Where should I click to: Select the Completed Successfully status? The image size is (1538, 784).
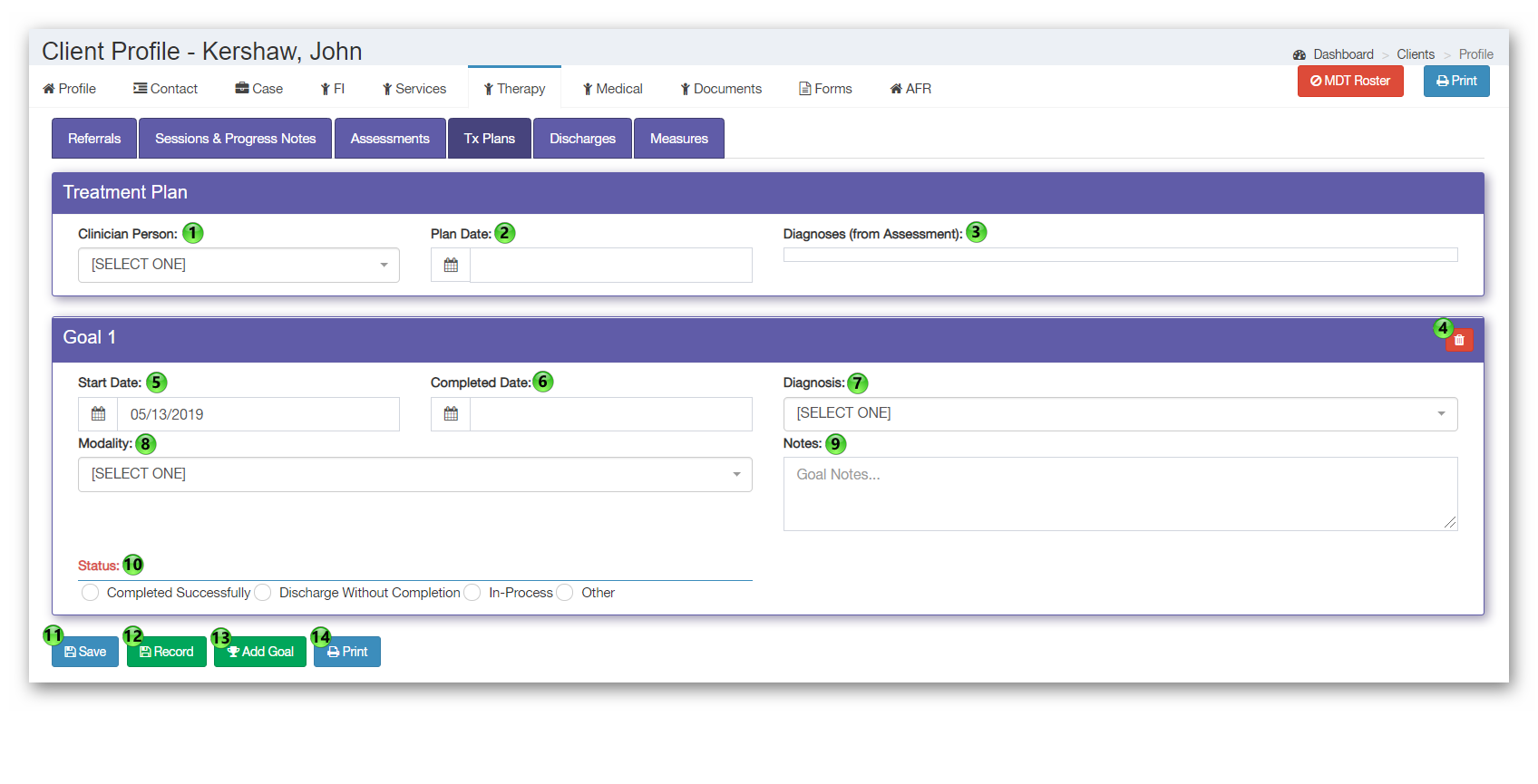90,593
